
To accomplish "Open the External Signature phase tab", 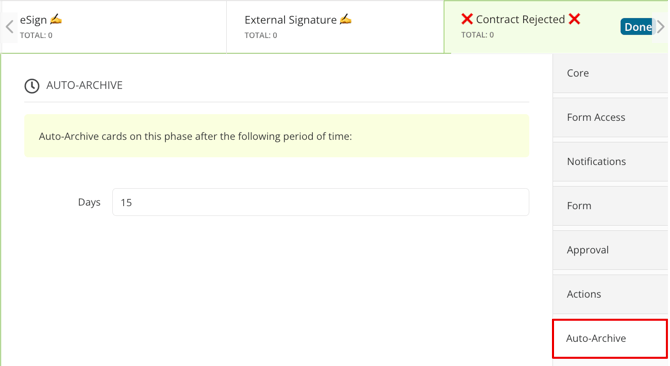I will point(335,27).
